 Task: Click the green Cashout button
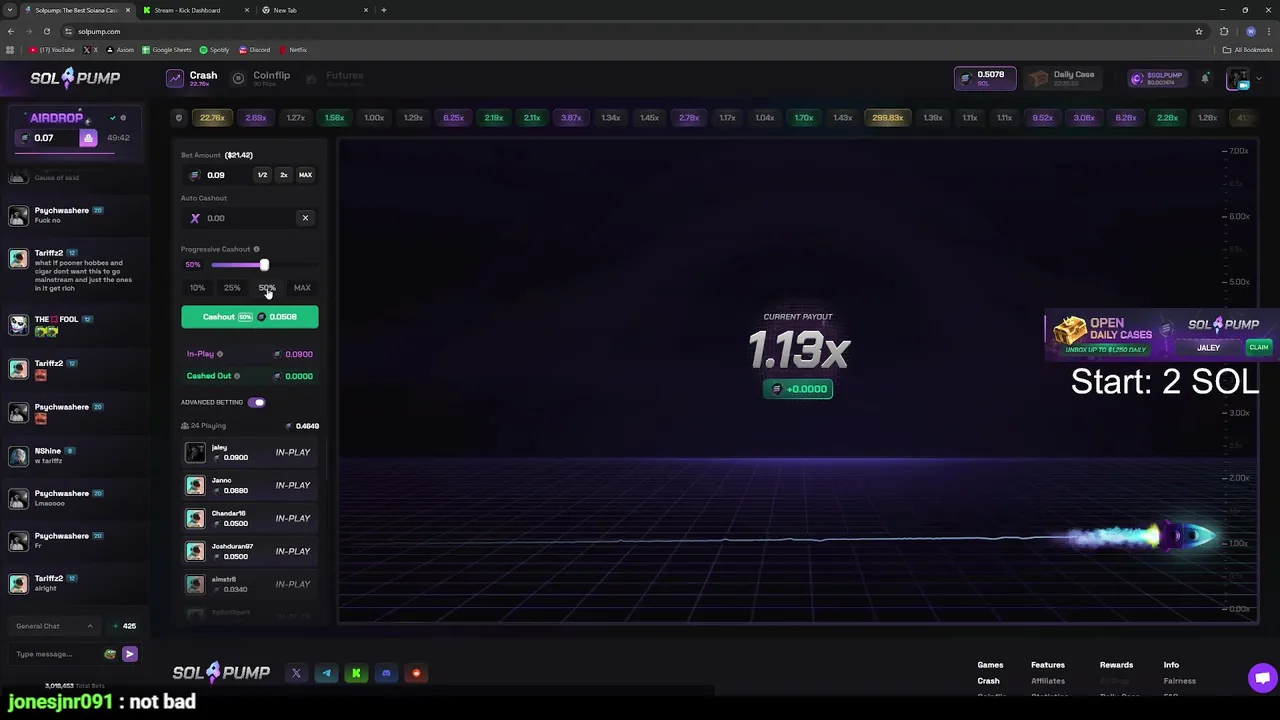[250, 317]
